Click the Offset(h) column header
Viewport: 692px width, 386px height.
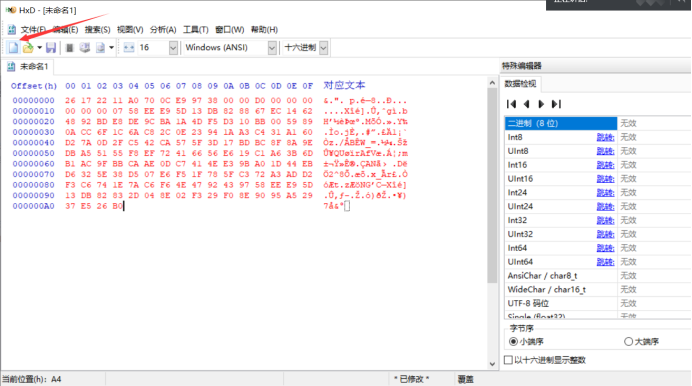click(34, 86)
